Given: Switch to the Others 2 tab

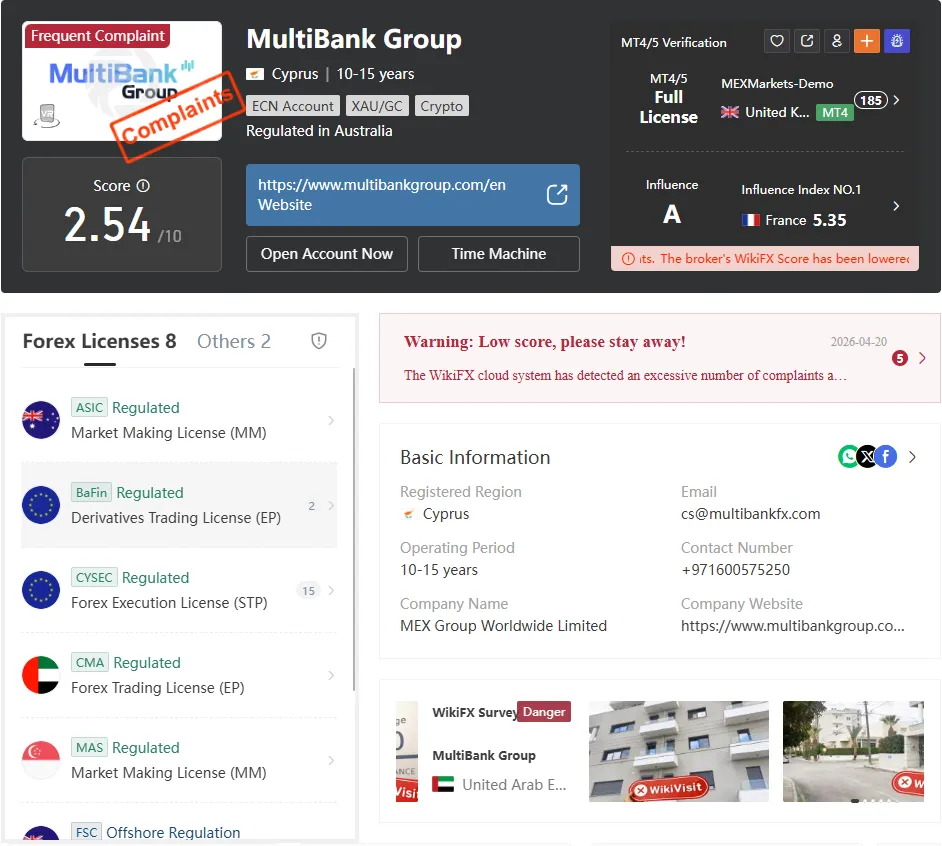Looking at the screenshot, I should click(x=234, y=341).
